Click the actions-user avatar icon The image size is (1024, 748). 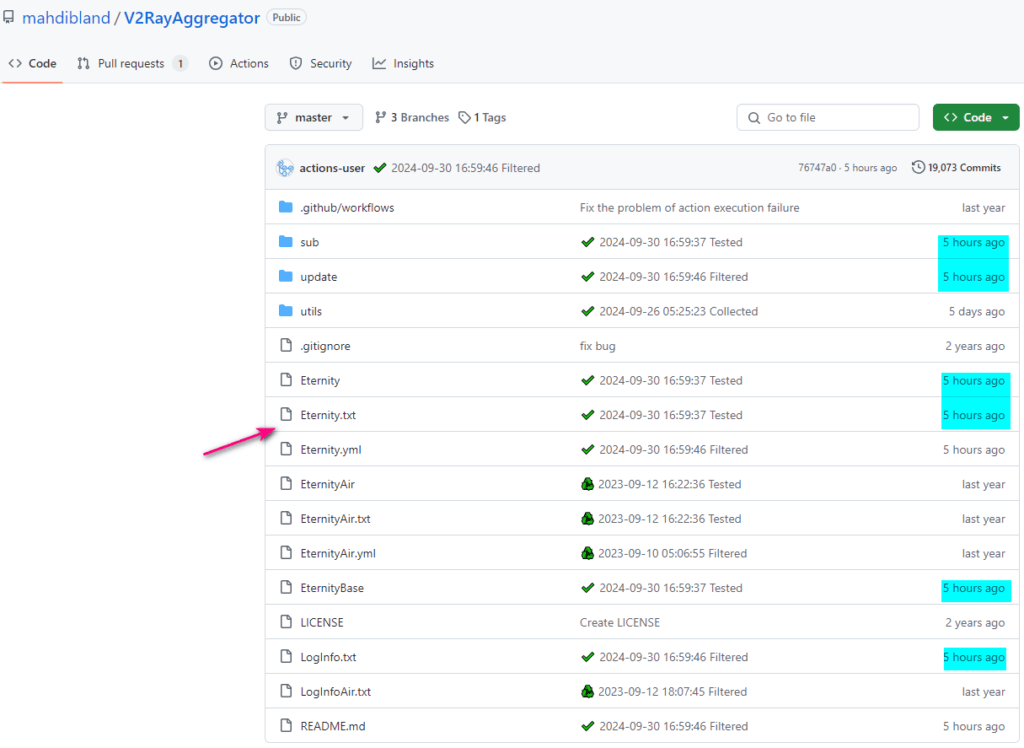[x=285, y=168]
